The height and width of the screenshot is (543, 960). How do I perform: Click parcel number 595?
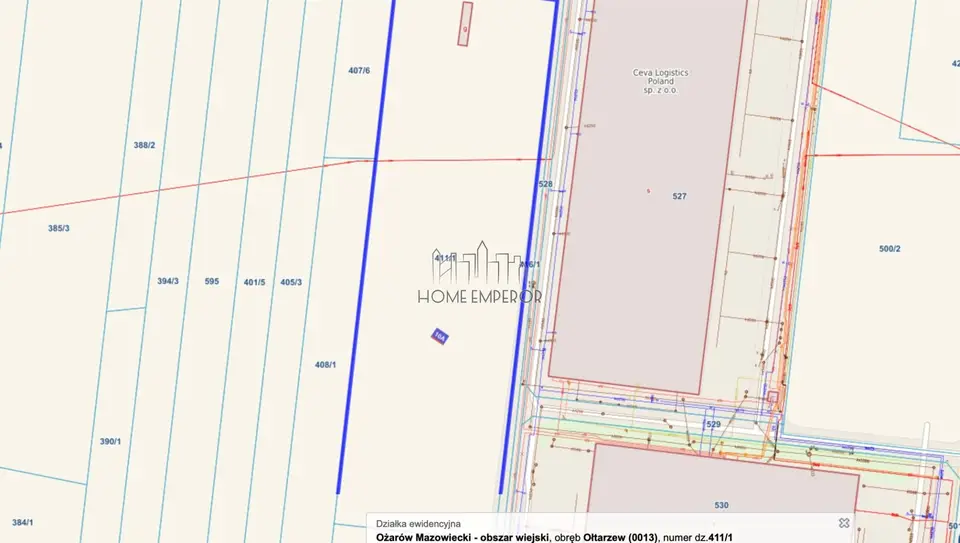[212, 281]
